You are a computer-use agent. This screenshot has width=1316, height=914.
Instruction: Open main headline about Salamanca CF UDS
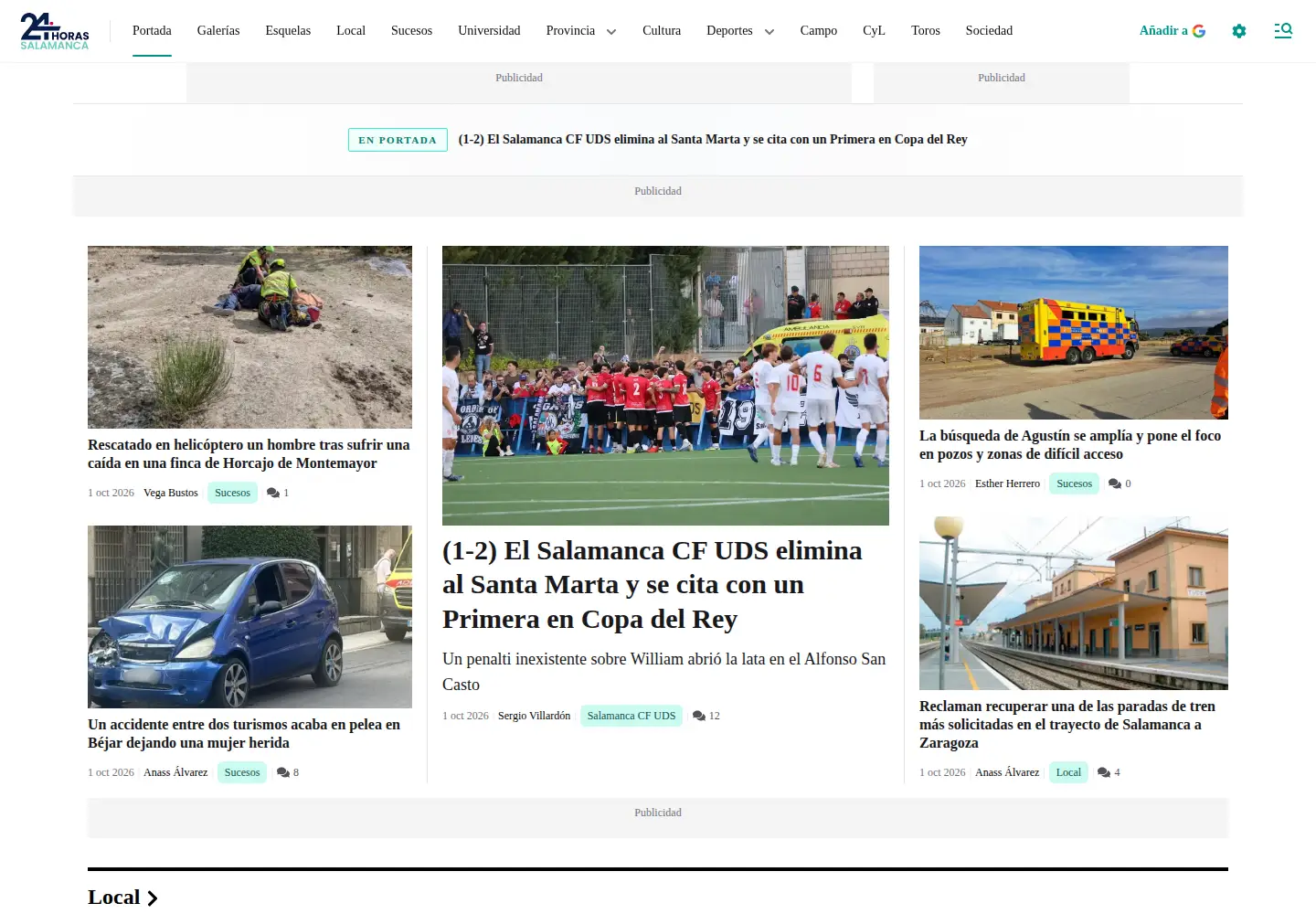653,585
